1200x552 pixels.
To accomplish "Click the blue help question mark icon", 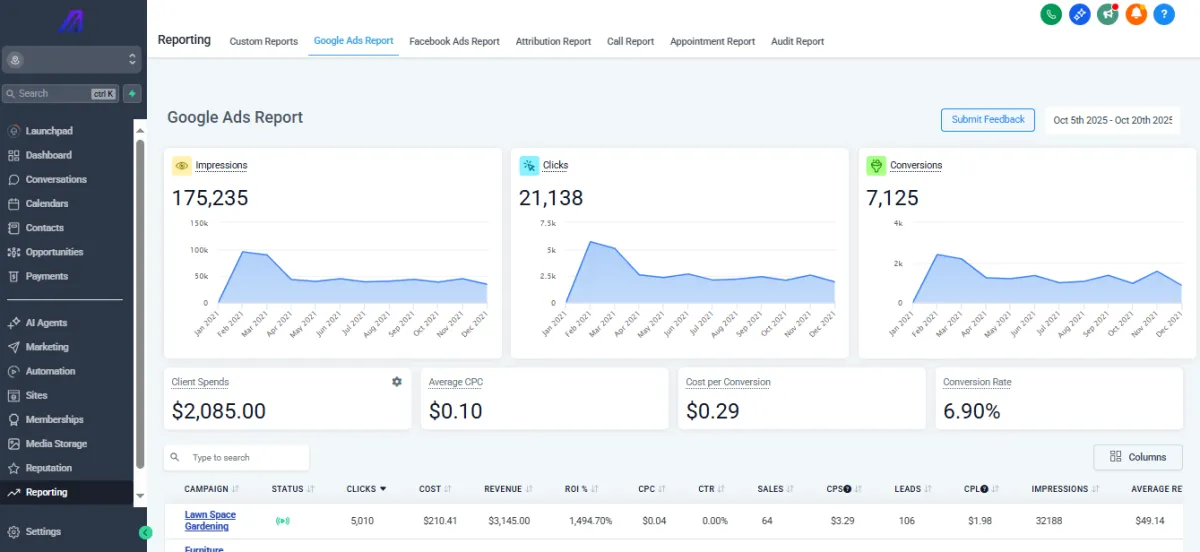I will [x=1164, y=14].
